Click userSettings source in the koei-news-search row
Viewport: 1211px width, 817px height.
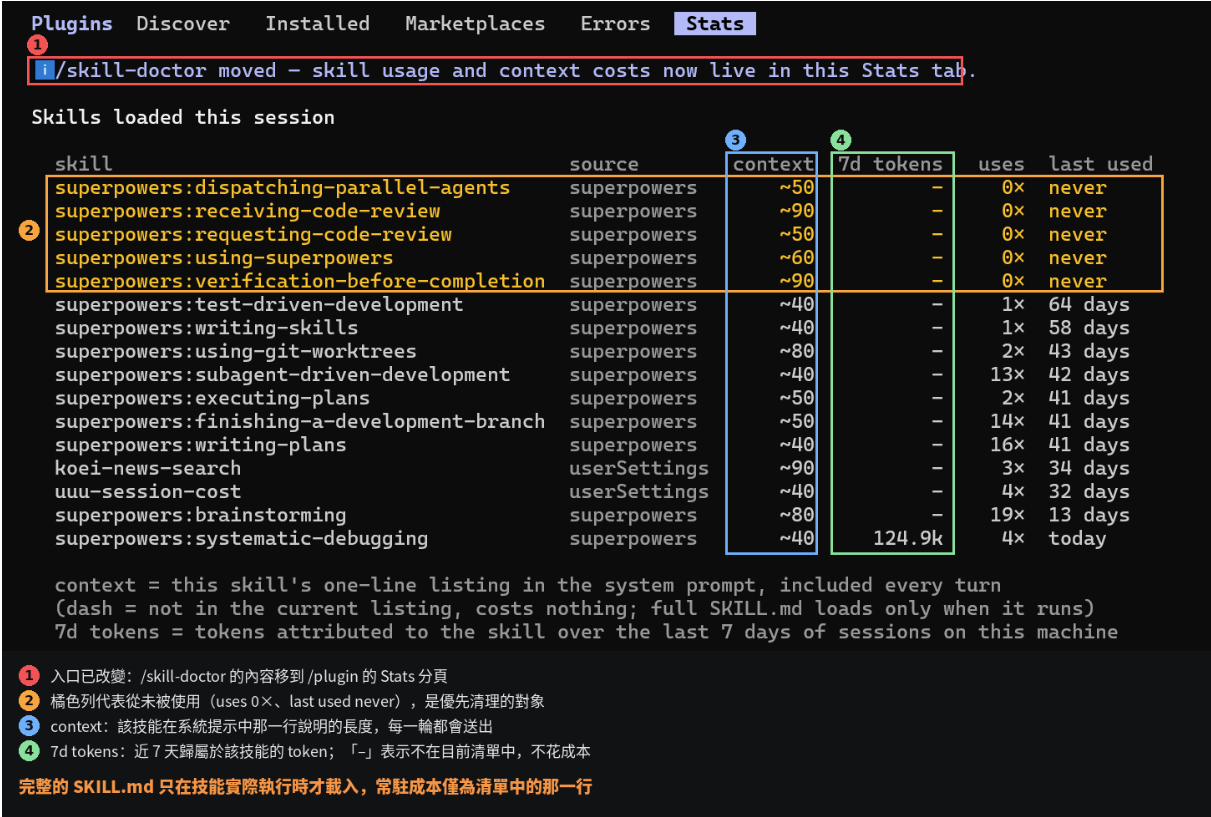639,468
